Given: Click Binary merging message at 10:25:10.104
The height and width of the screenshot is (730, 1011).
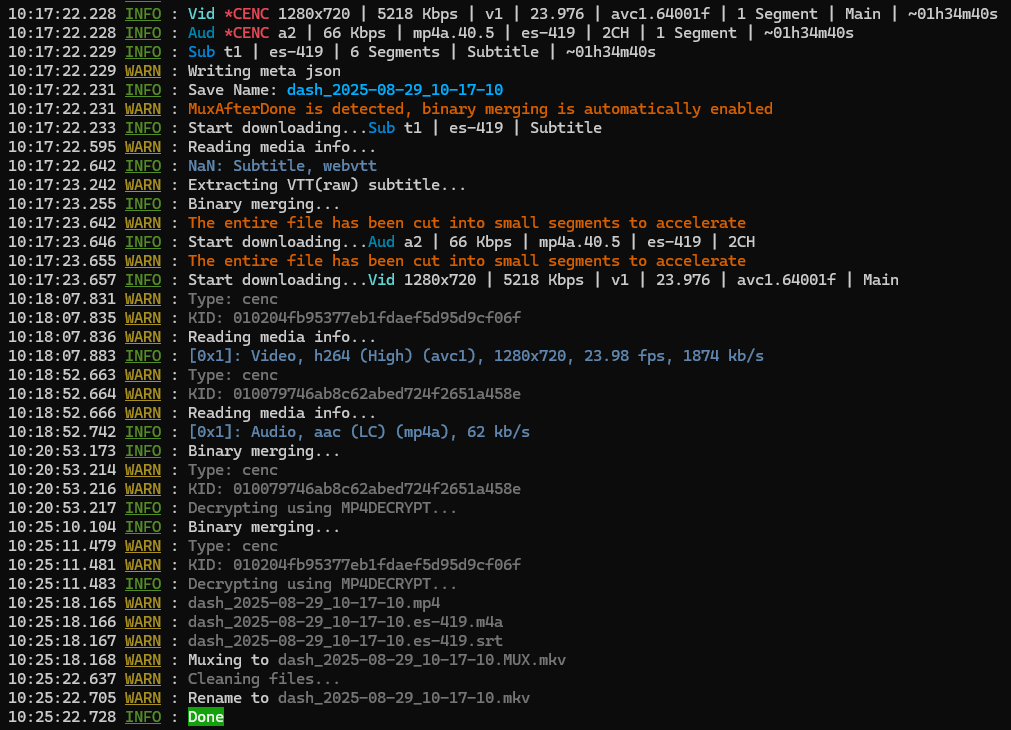Looking at the screenshot, I should point(264,527).
